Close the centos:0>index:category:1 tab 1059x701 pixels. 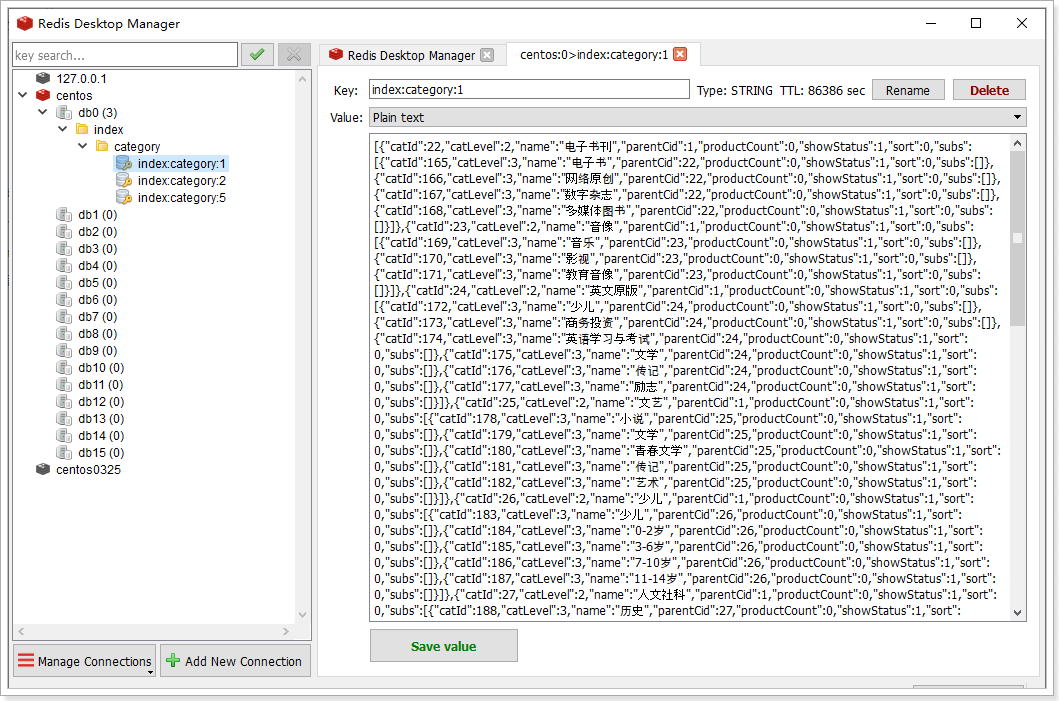(680, 55)
